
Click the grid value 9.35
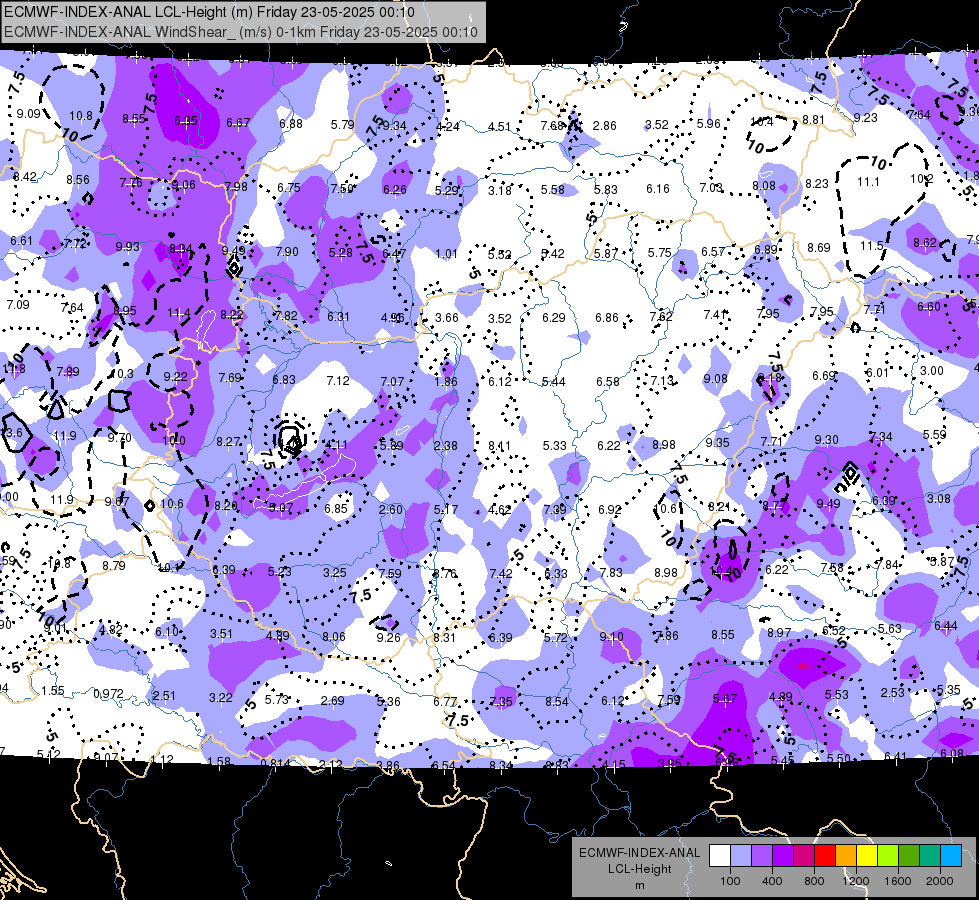(x=717, y=442)
